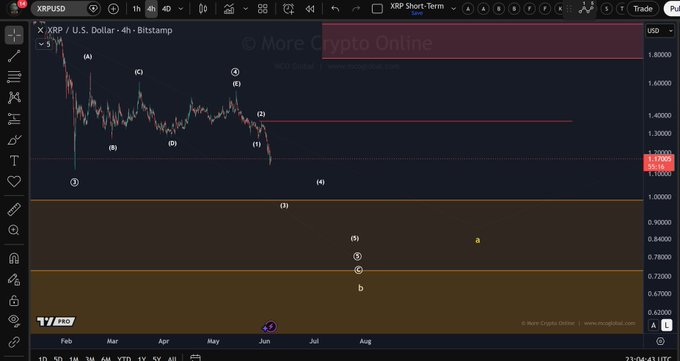680x361 pixels.
Task: Open chart settings gear on time axis
Action: coord(660,341)
